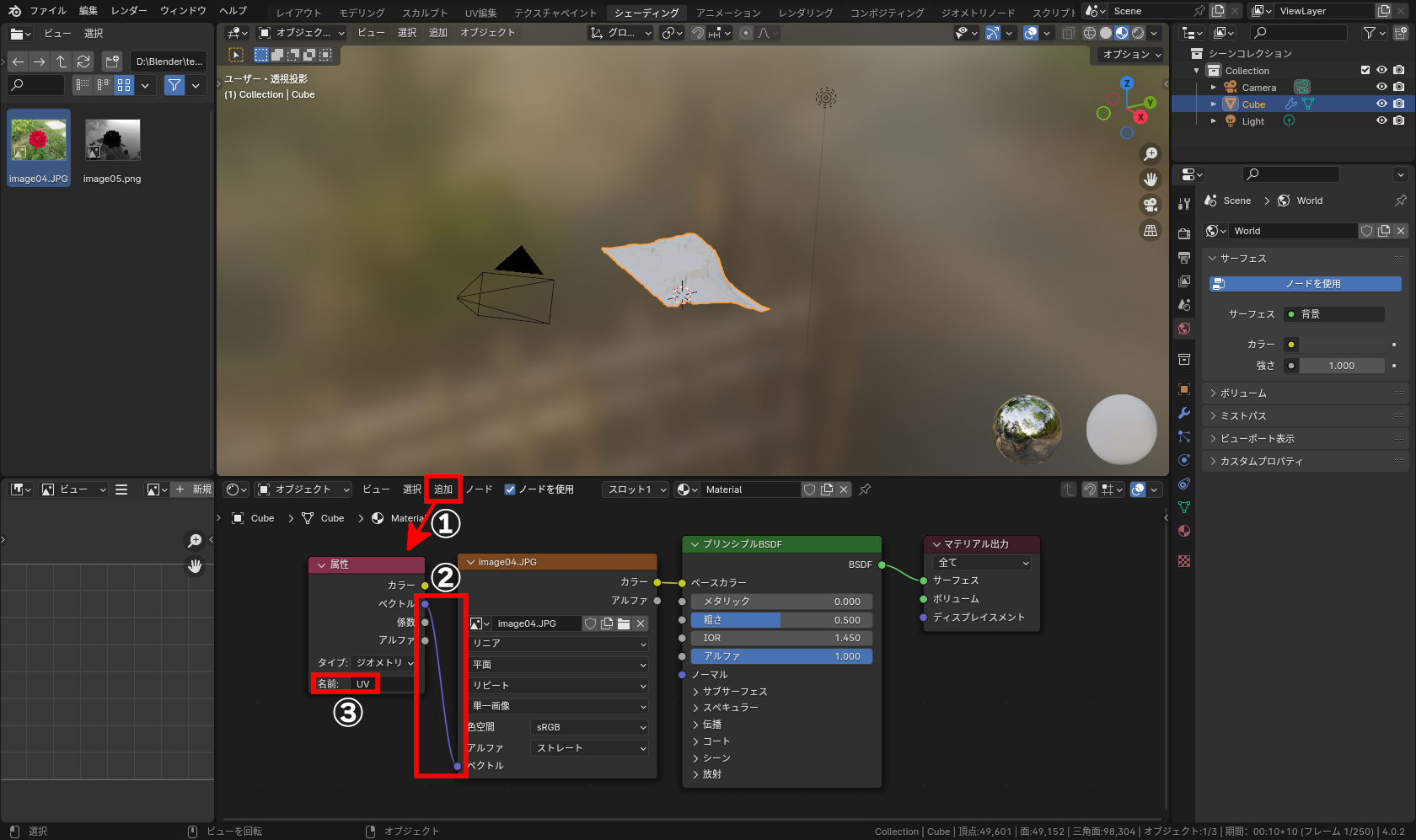Image resolution: width=1416 pixels, height=840 pixels.
Task: Uncheck the ノードを使用 checkbox in node editor
Action: 510,490
